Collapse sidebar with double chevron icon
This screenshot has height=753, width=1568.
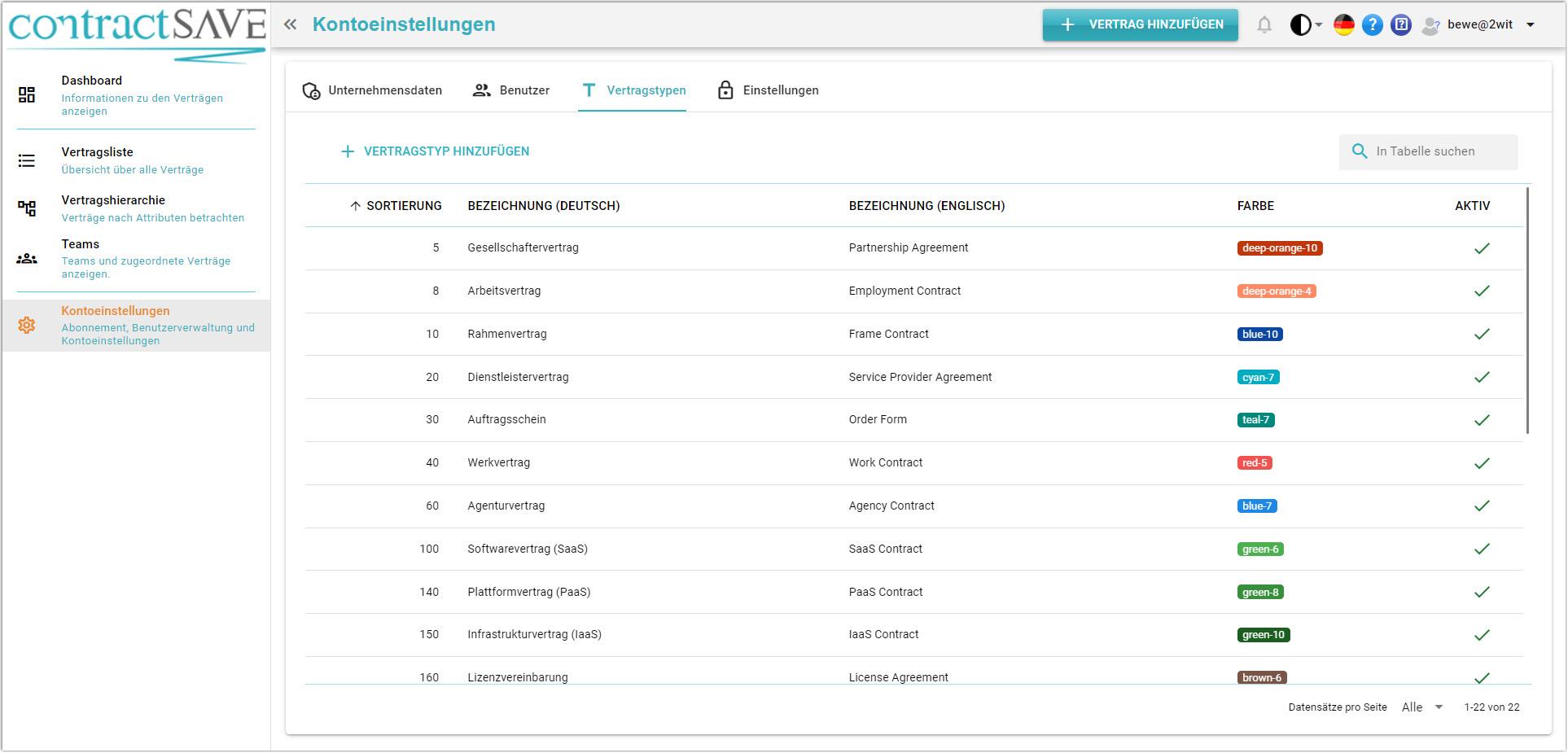pos(291,24)
